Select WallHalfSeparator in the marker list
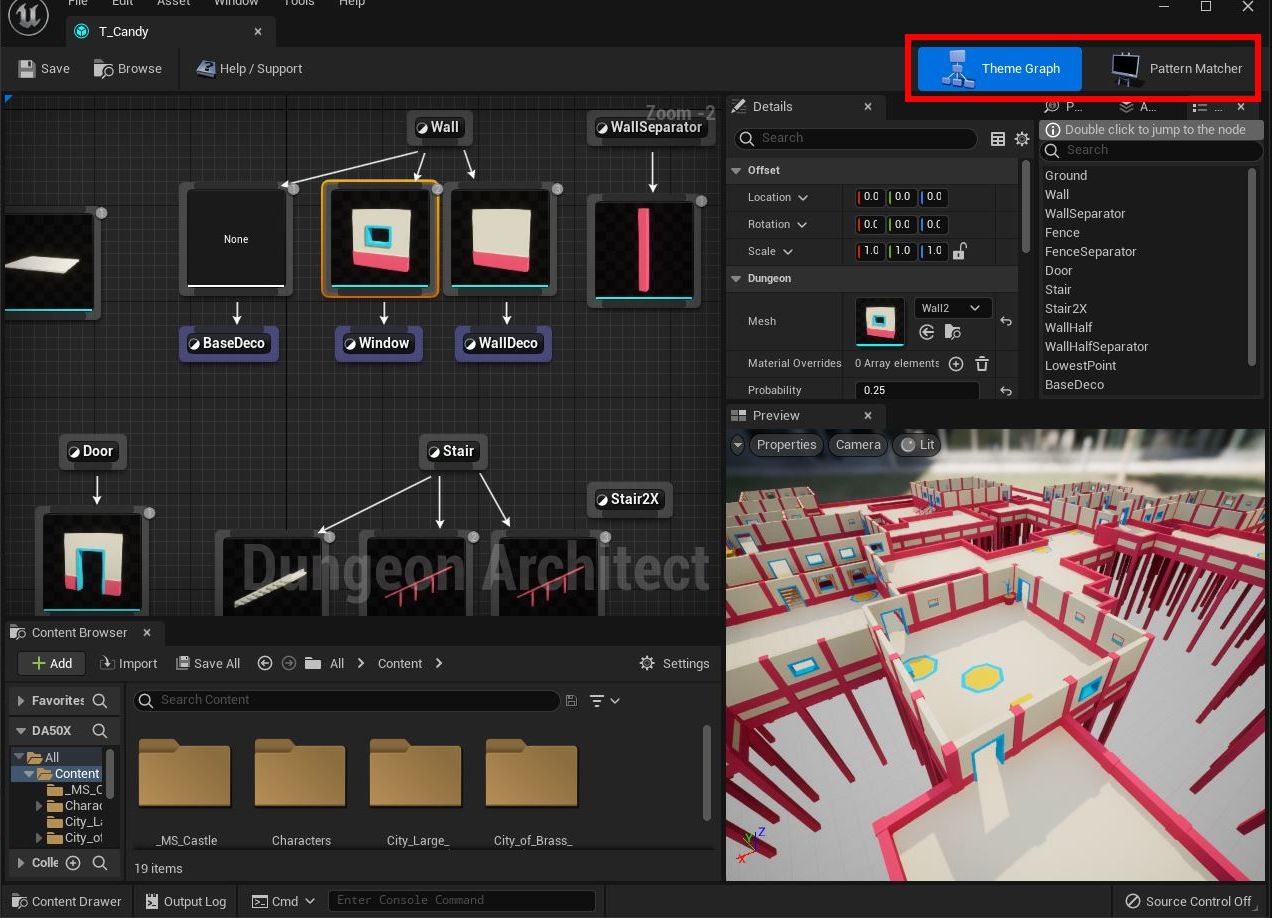The height and width of the screenshot is (918, 1272). [1096, 347]
